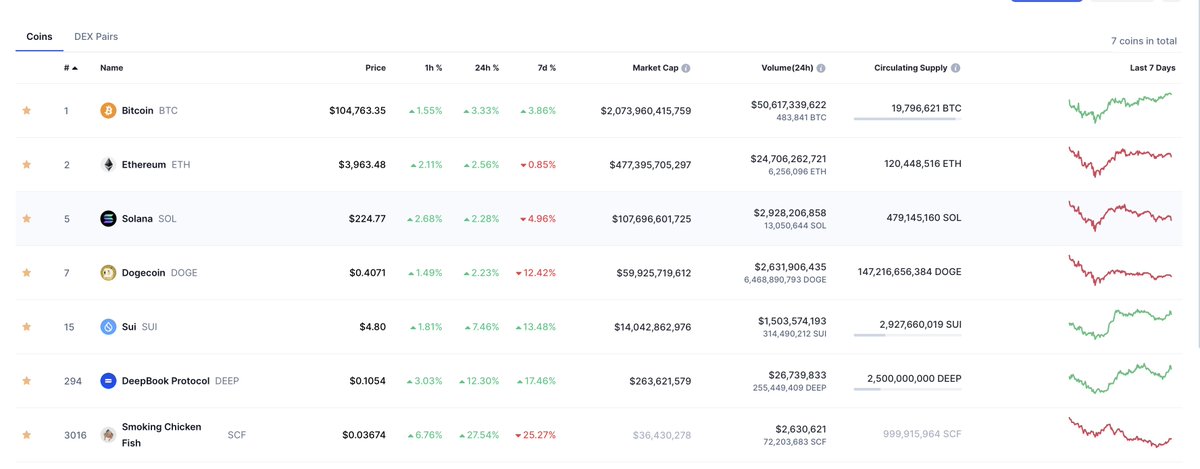Switch to the Coins tab
The width and height of the screenshot is (1200, 469).
pyautogui.click(x=39, y=36)
